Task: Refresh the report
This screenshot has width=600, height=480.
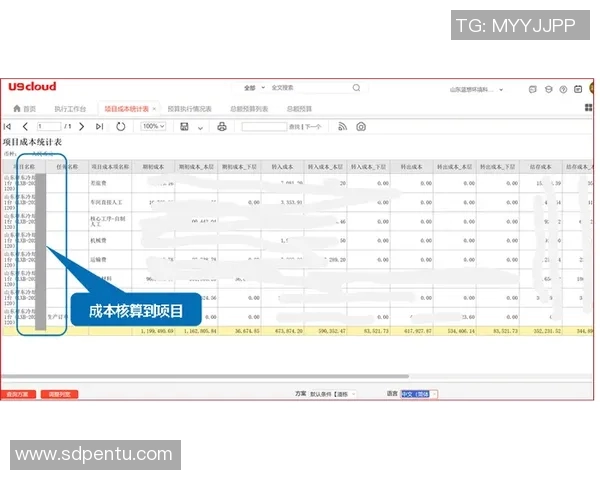Action: (121, 126)
